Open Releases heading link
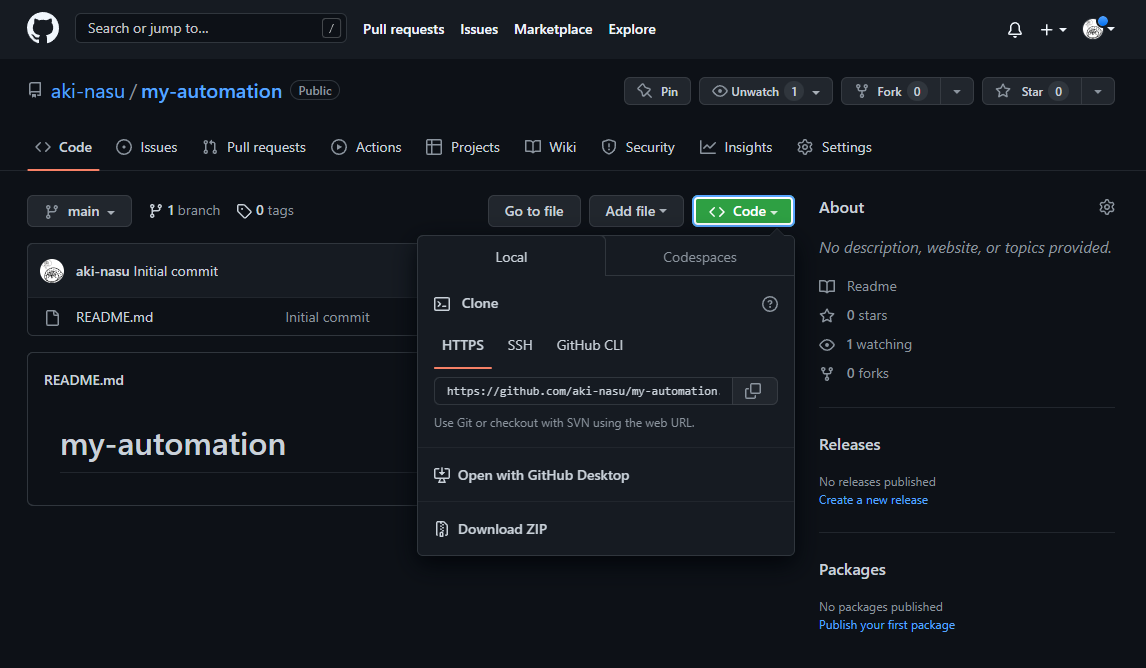The height and width of the screenshot is (668, 1146). [849, 444]
